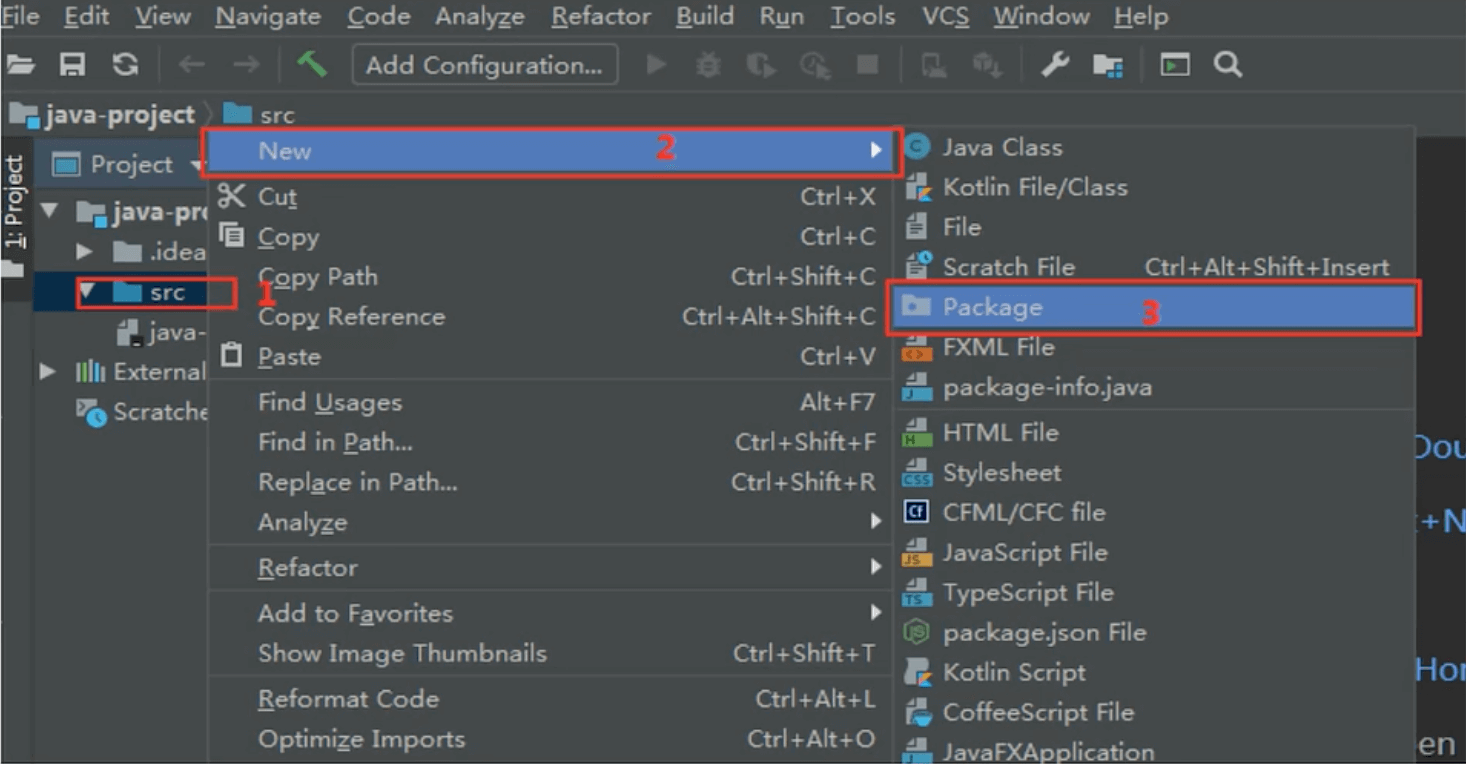Click the terminal window toolbar icon
Screen dimensions: 1466x764
pos(1175,65)
